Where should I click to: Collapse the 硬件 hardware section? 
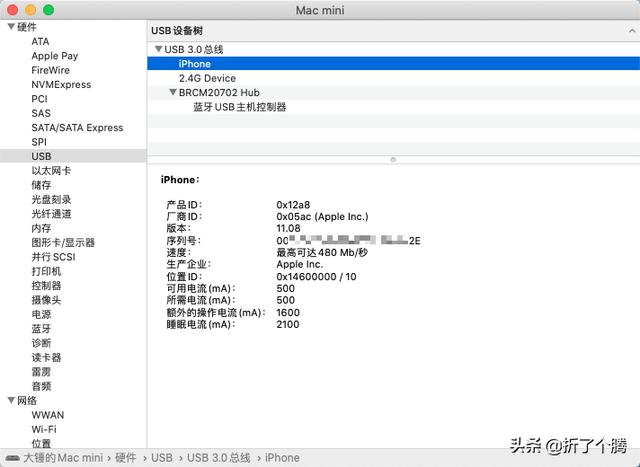click(11, 27)
